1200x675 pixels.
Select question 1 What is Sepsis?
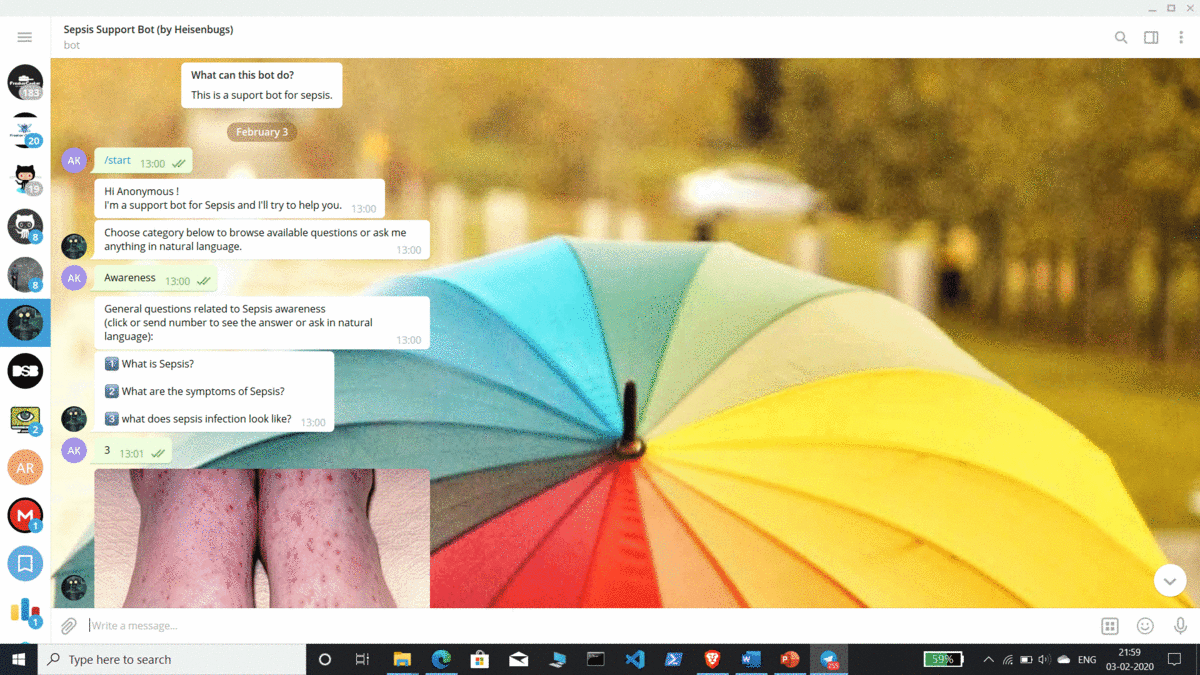149,364
